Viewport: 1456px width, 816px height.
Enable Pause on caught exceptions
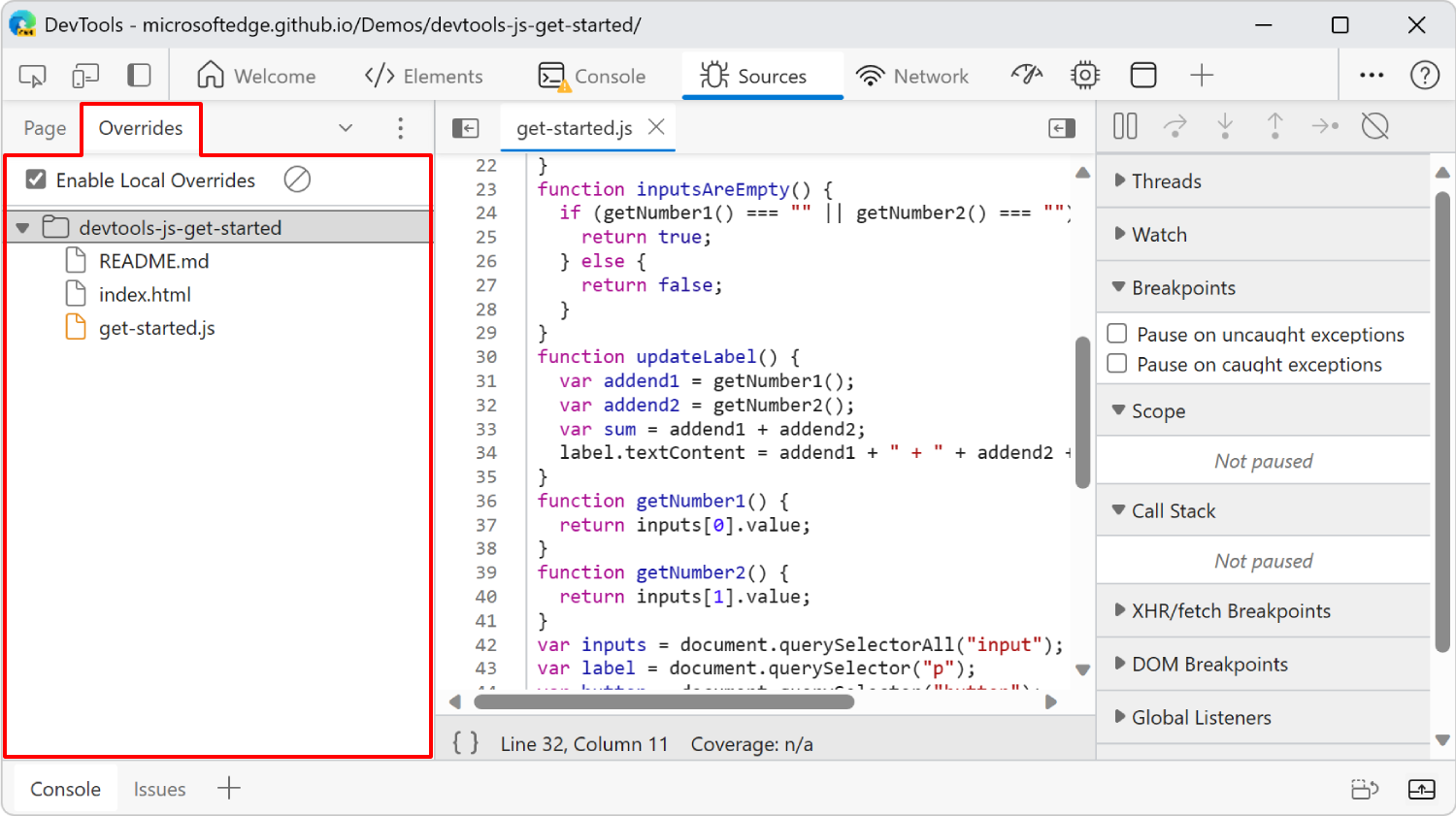click(x=1117, y=364)
